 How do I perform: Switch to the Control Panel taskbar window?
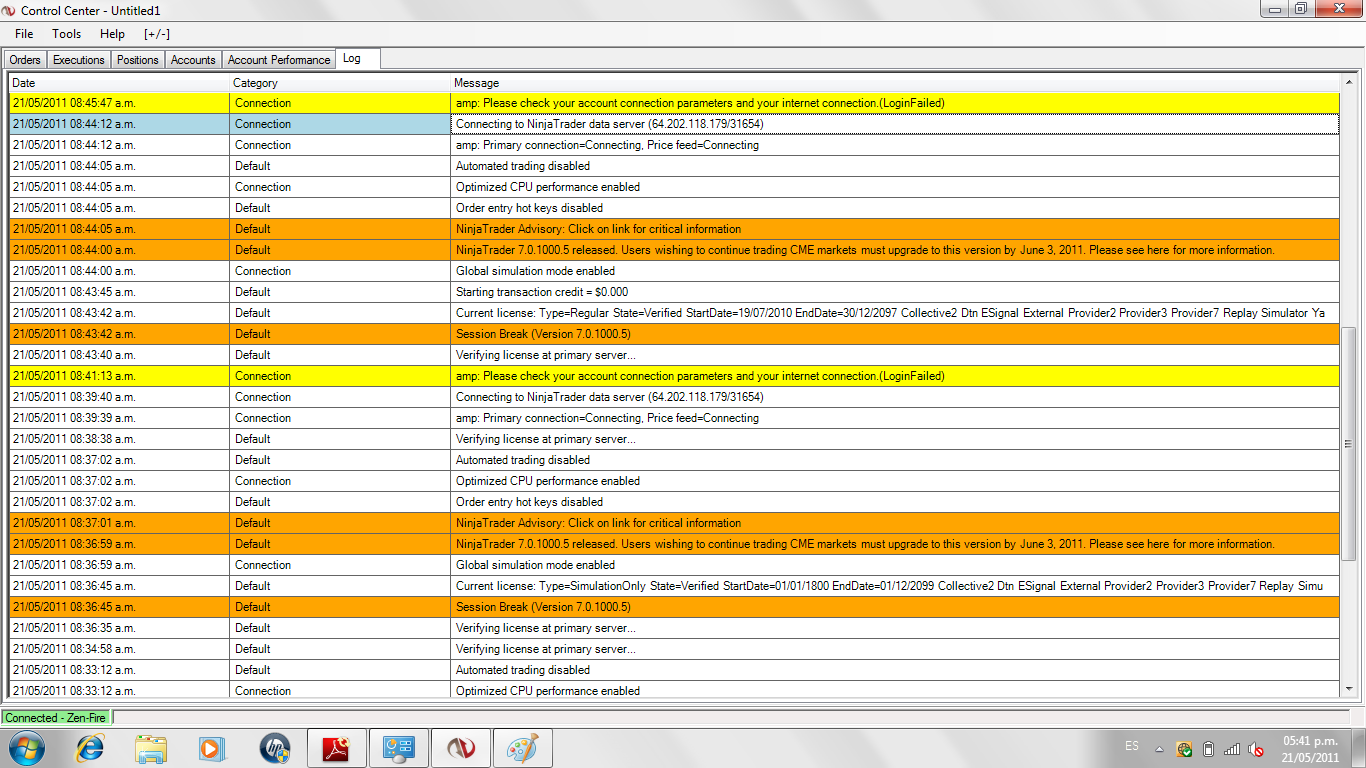[x=399, y=748]
